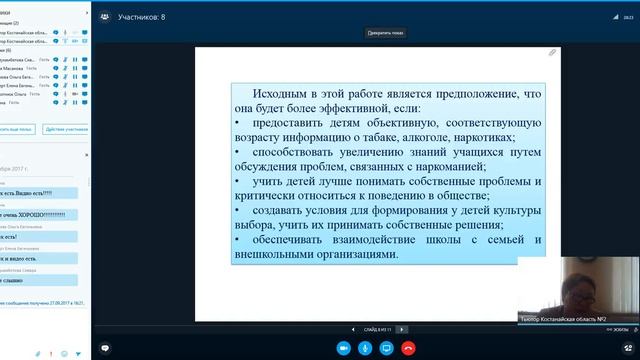The width and height of the screenshot is (640, 360).
Task: Click the Действия участников button
Action: [66, 129]
